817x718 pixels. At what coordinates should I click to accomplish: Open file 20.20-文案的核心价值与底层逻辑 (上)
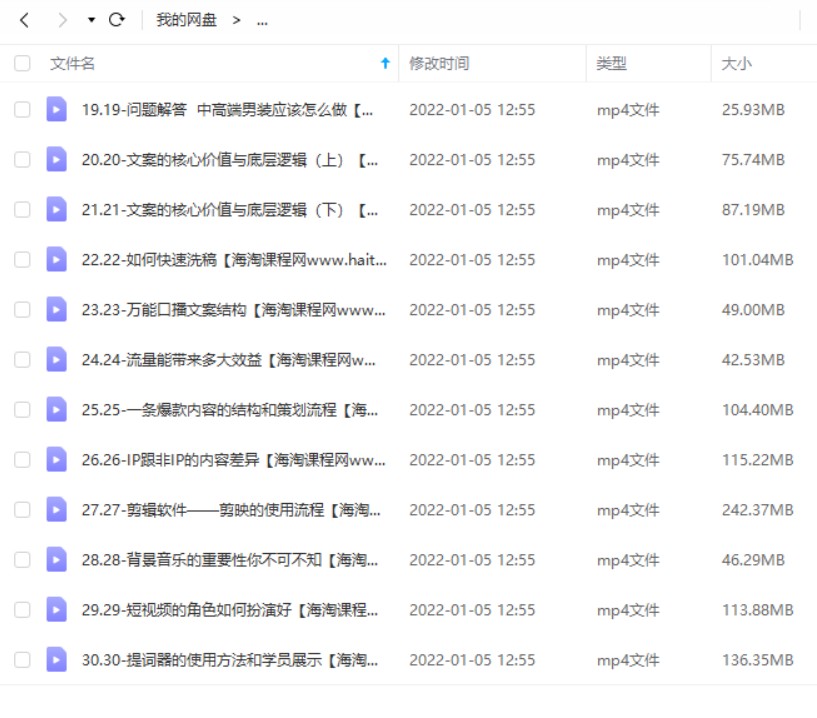[x=230, y=159]
